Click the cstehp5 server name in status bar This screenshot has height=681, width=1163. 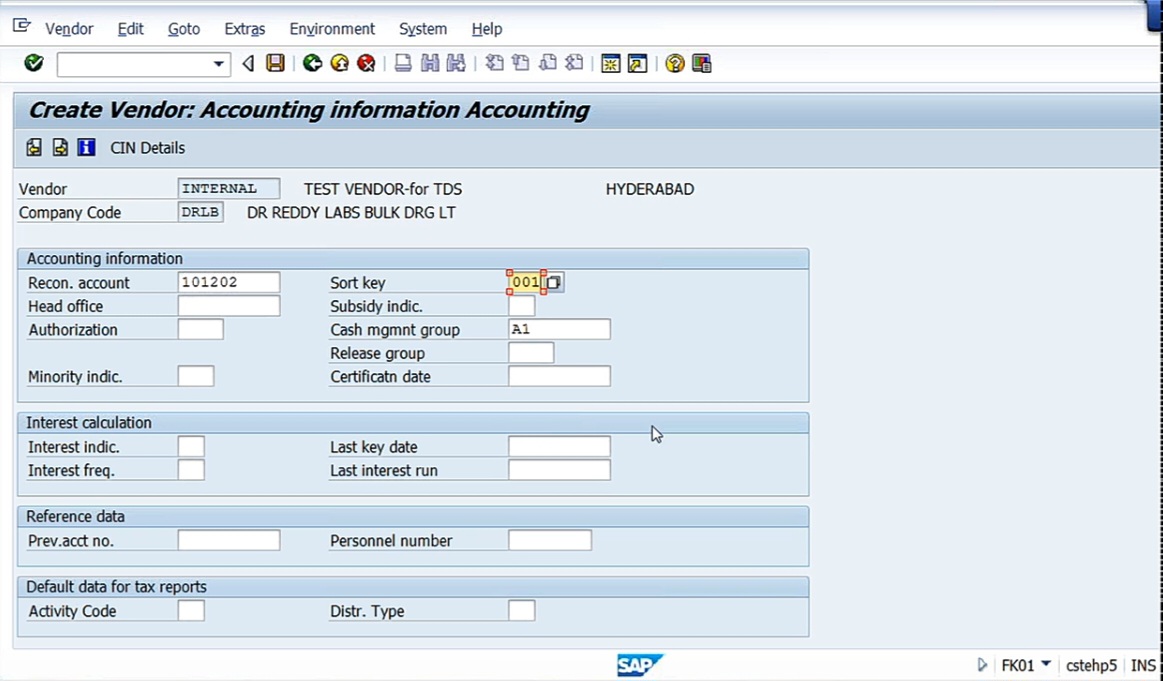coord(1091,665)
